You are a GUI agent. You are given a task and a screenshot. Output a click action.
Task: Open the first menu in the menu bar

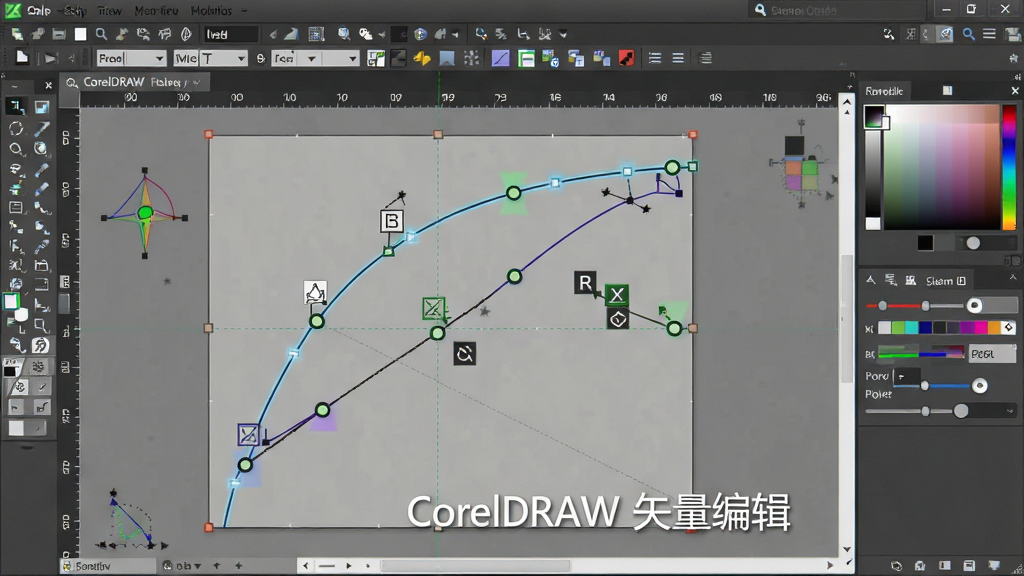coord(39,10)
